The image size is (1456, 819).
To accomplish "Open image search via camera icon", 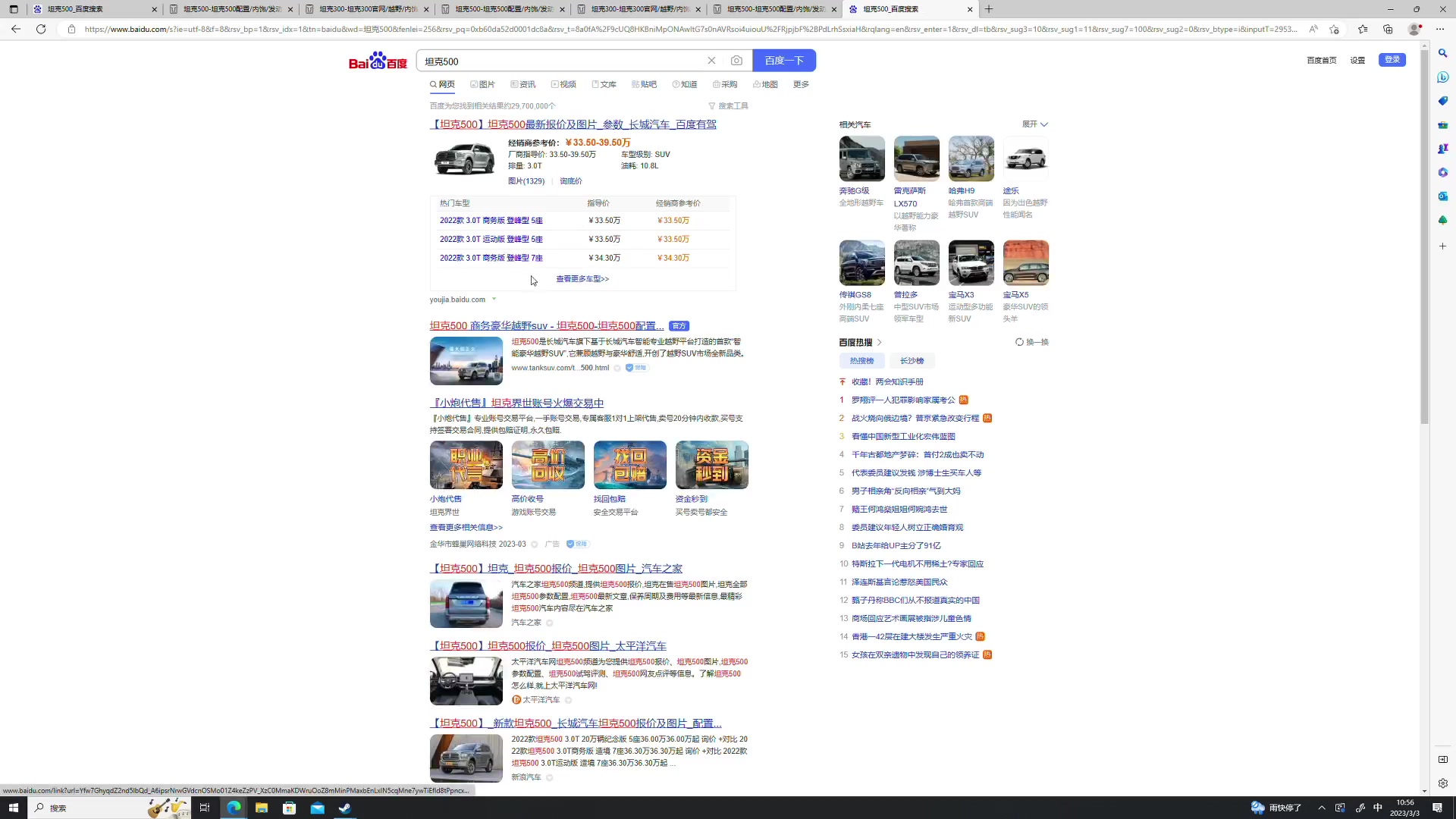I will click(736, 61).
